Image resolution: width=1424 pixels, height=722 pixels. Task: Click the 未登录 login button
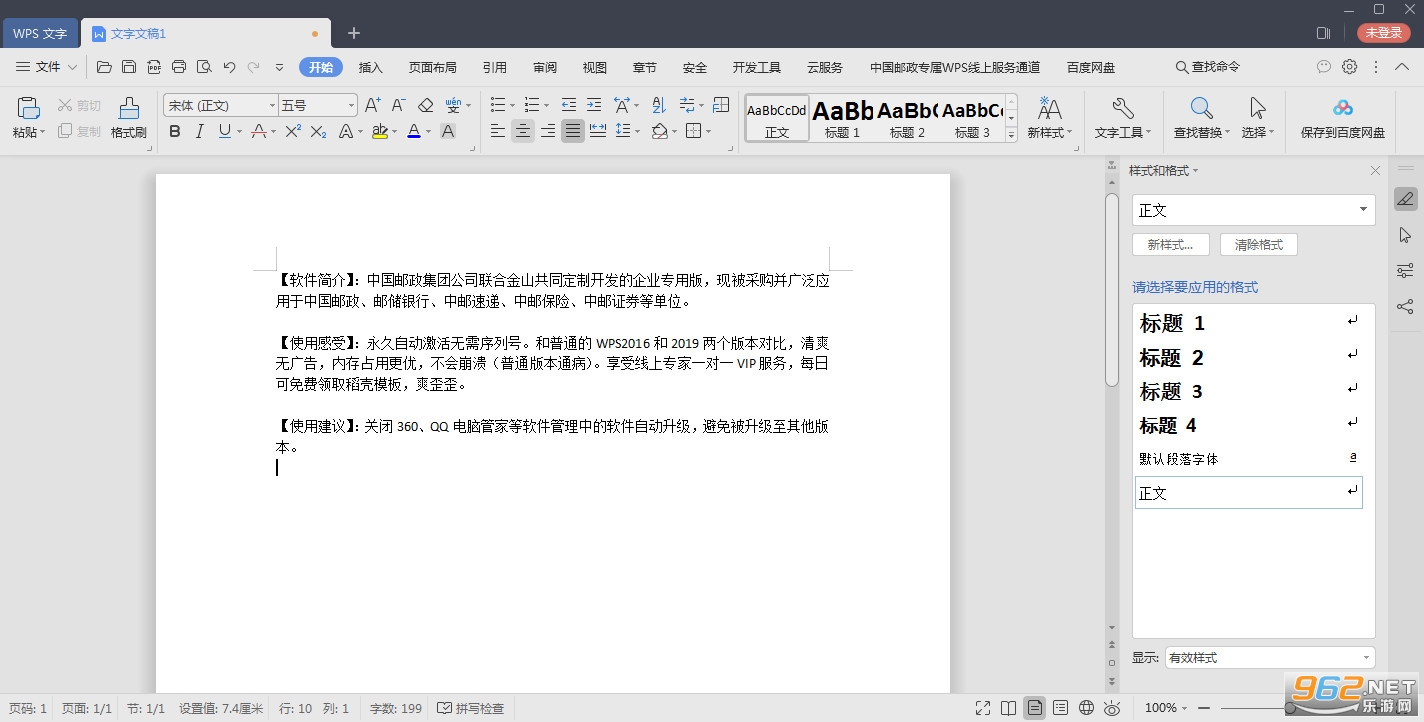tap(1384, 33)
